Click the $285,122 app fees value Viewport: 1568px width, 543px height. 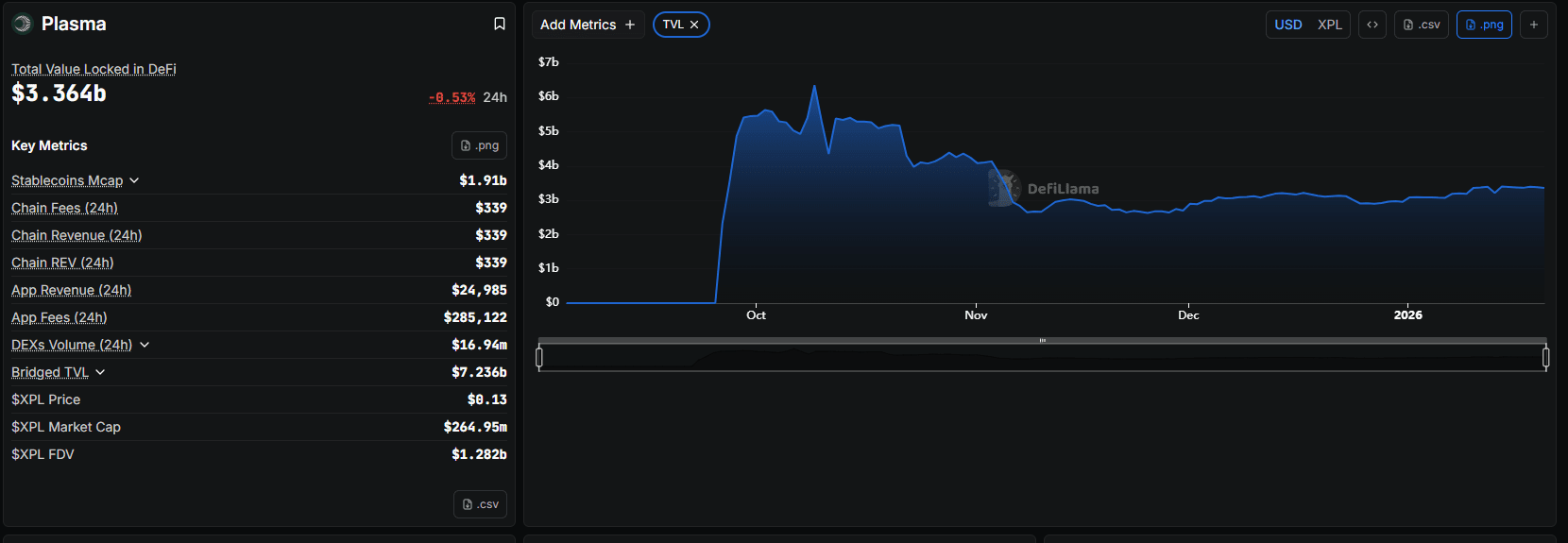coord(475,317)
